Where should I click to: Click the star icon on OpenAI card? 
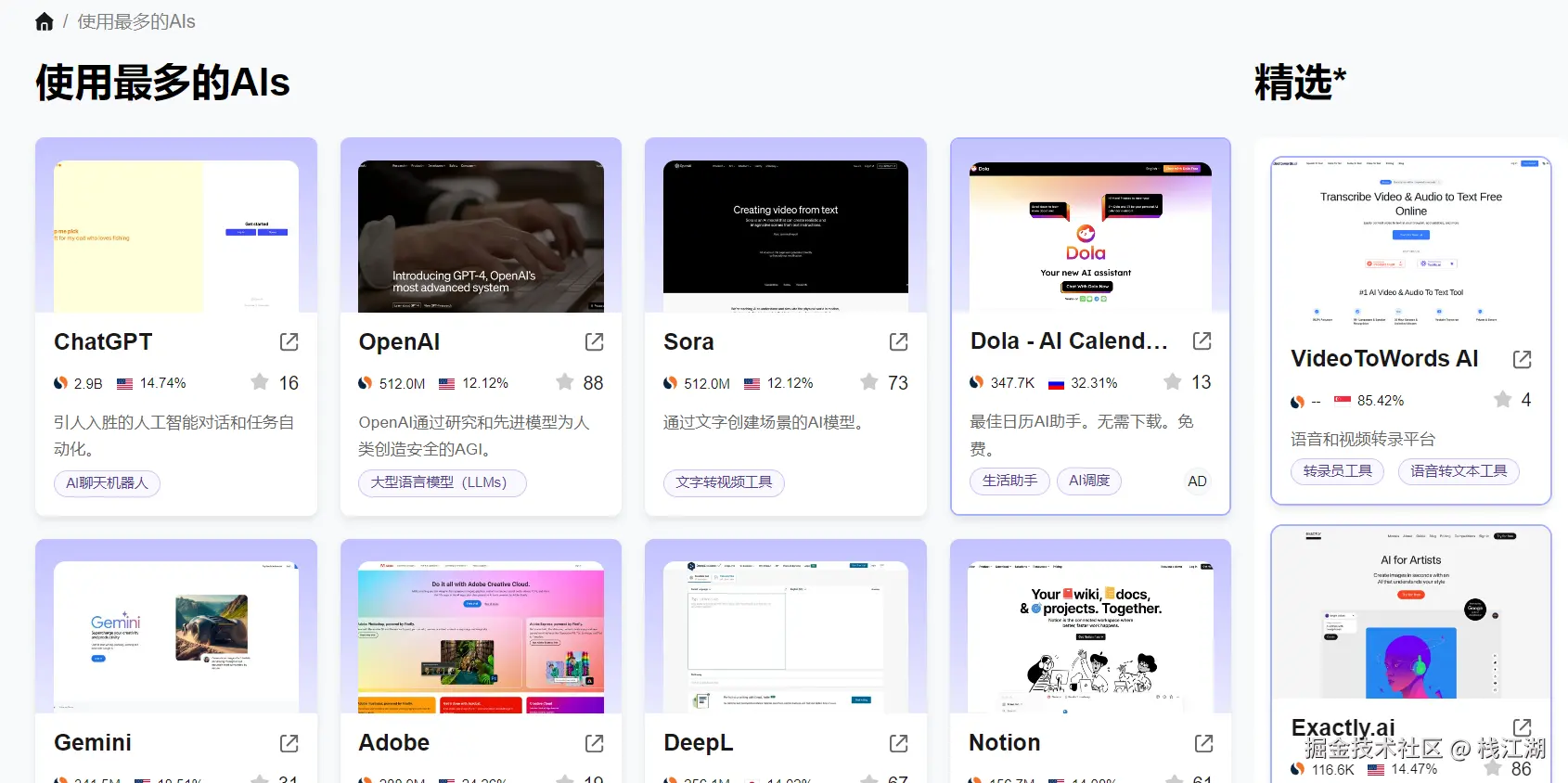coord(565,382)
